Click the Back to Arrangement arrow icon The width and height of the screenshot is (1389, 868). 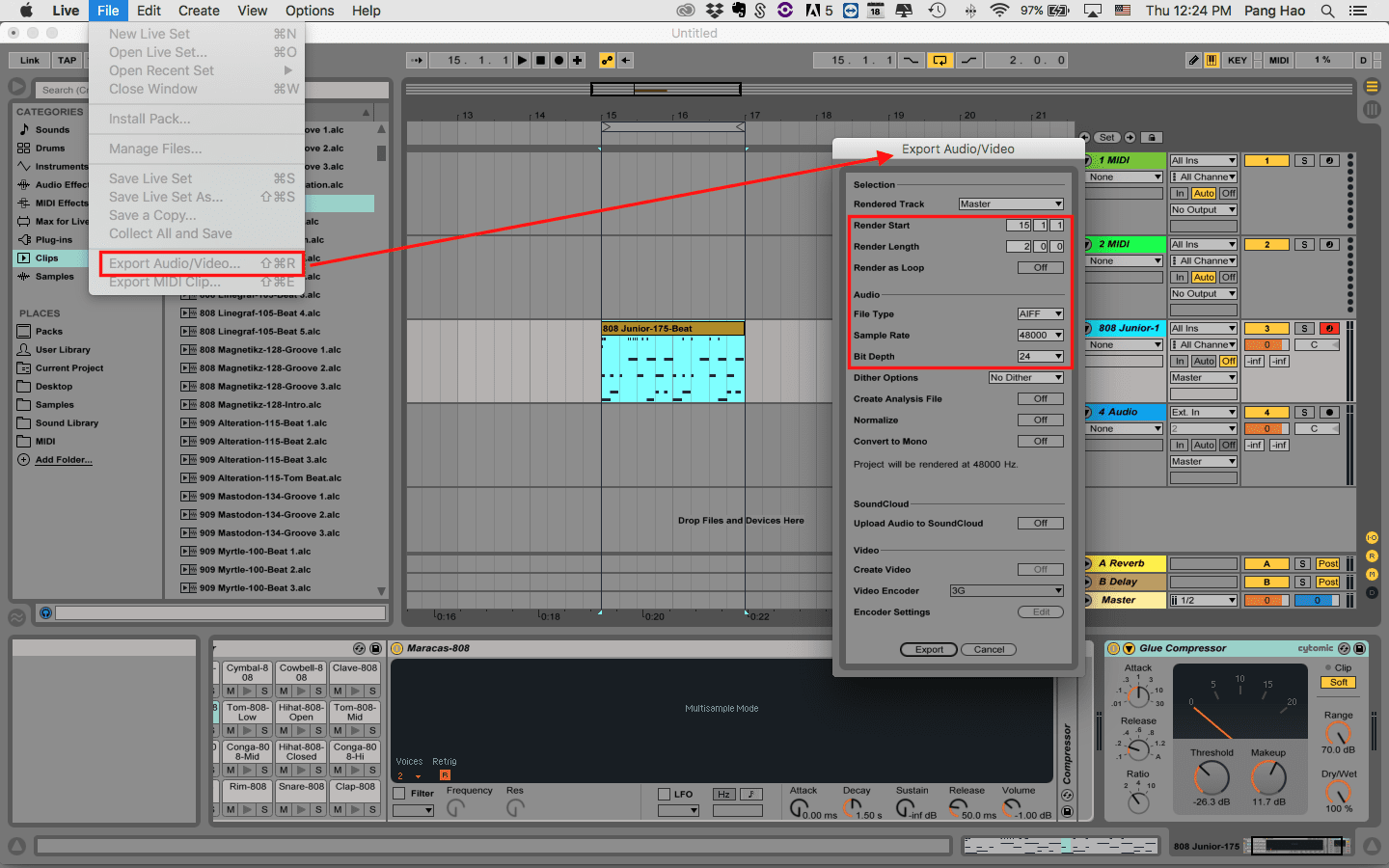click(625, 60)
